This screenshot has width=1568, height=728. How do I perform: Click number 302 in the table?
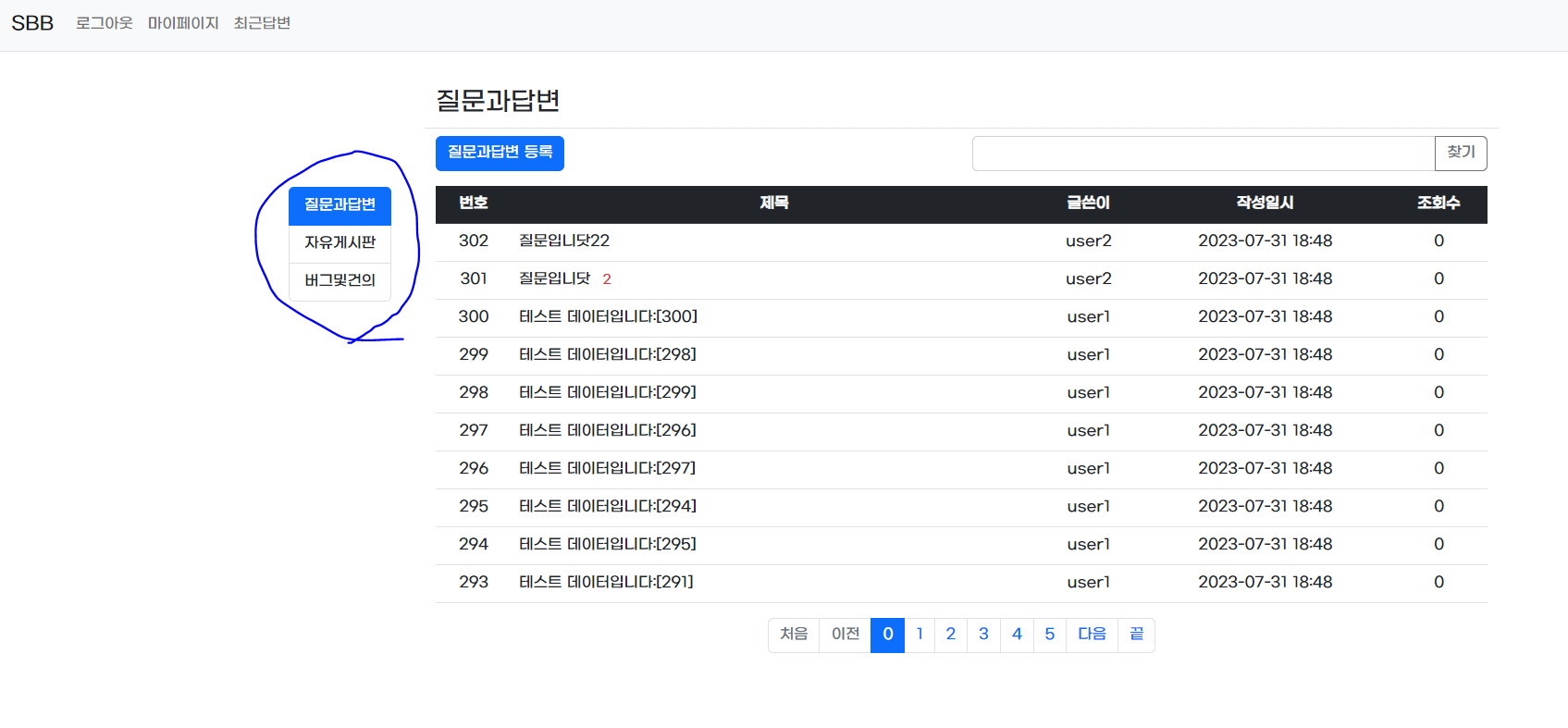click(474, 241)
